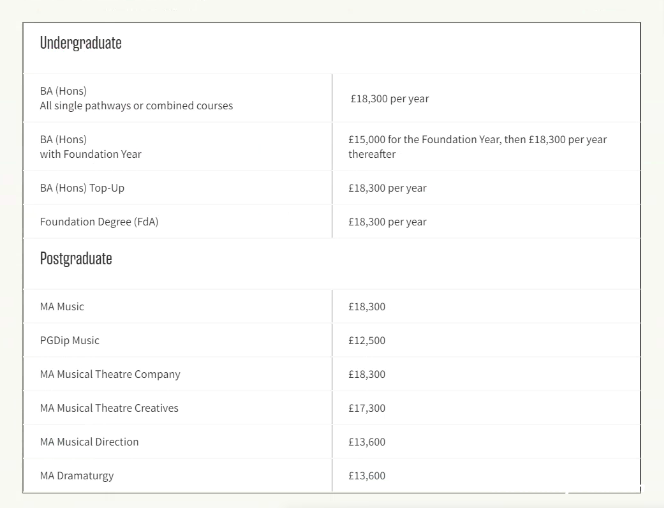Click the PGDip Music £12,500 fee
Image resolution: width=664 pixels, height=508 pixels.
click(367, 340)
